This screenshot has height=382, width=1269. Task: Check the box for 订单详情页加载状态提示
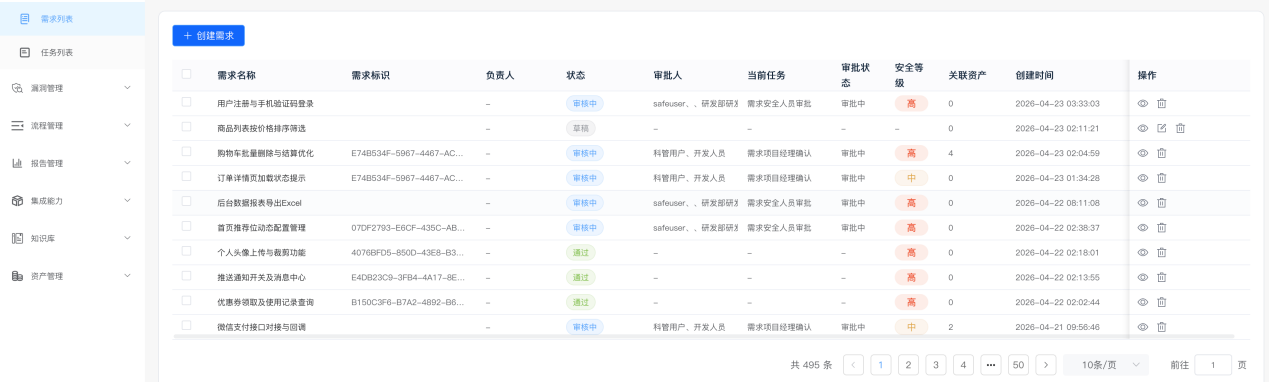(186, 177)
